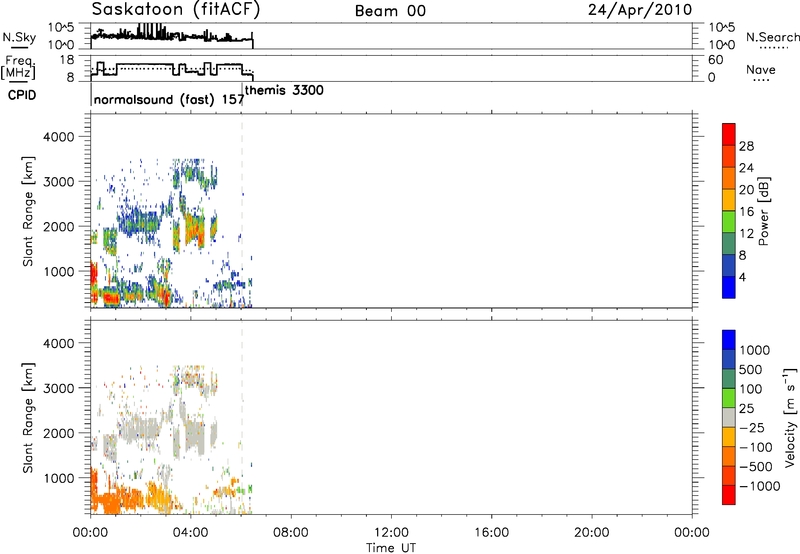Click the '08:00' time axis label
Image resolution: width=800 pixels, height=554 pixels.
tap(291, 533)
